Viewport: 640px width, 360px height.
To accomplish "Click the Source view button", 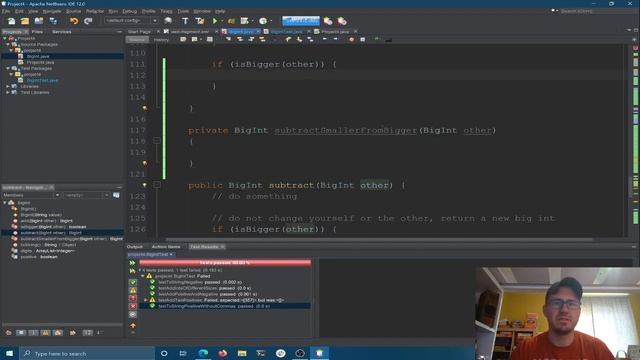I will [x=137, y=40].
